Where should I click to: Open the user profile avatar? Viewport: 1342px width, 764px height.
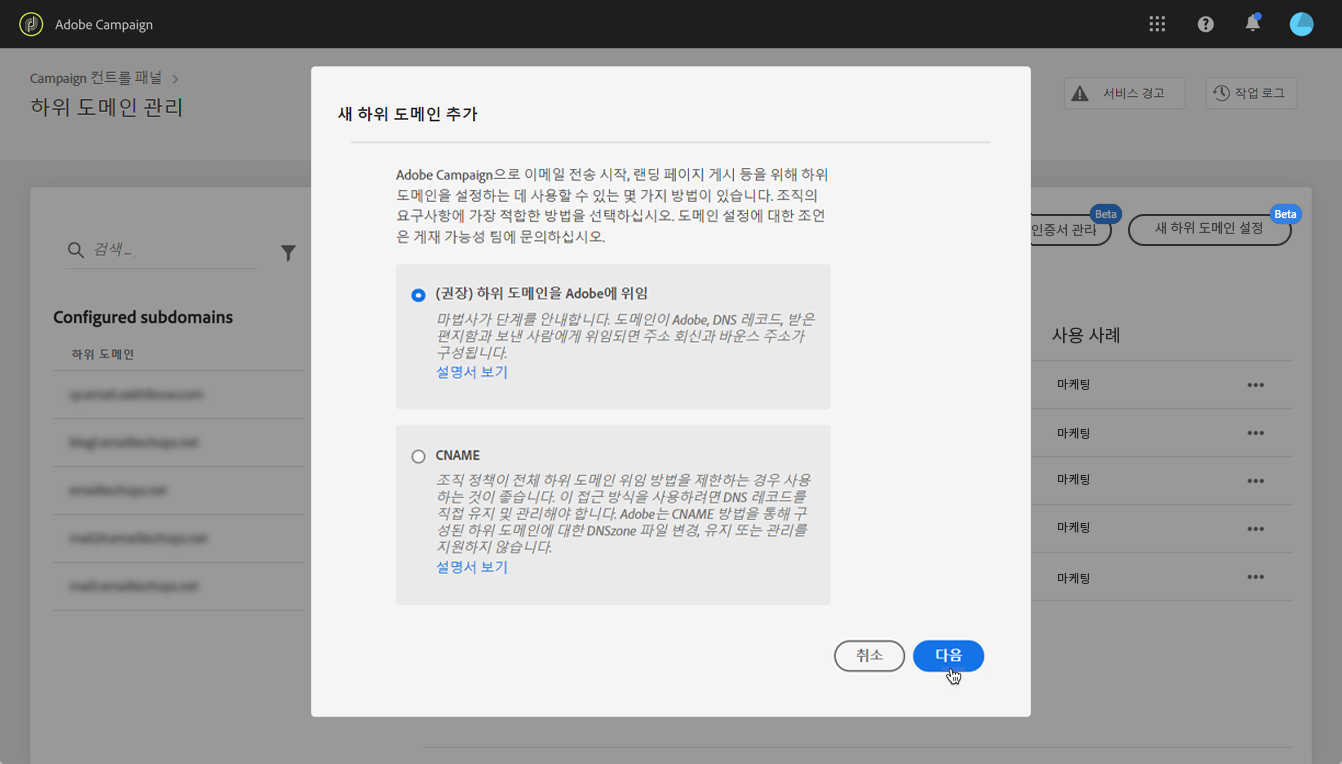click(1301, 24)
